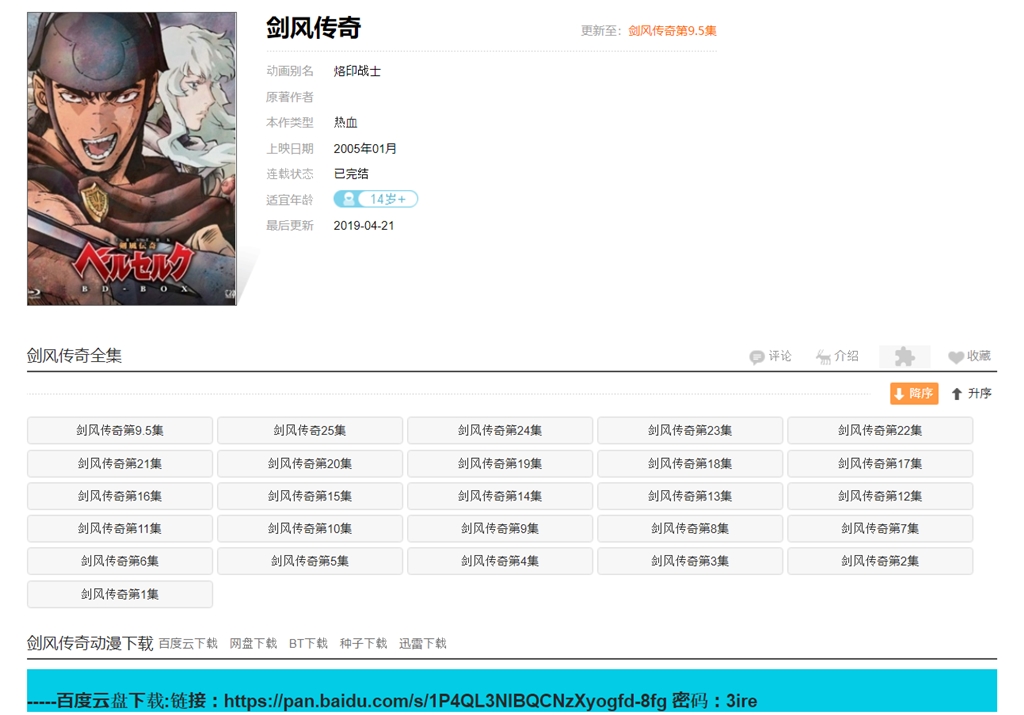Screen dimensions: 1024x715
Task: Click the release date 2005年01月
Action: pos(365,149)
